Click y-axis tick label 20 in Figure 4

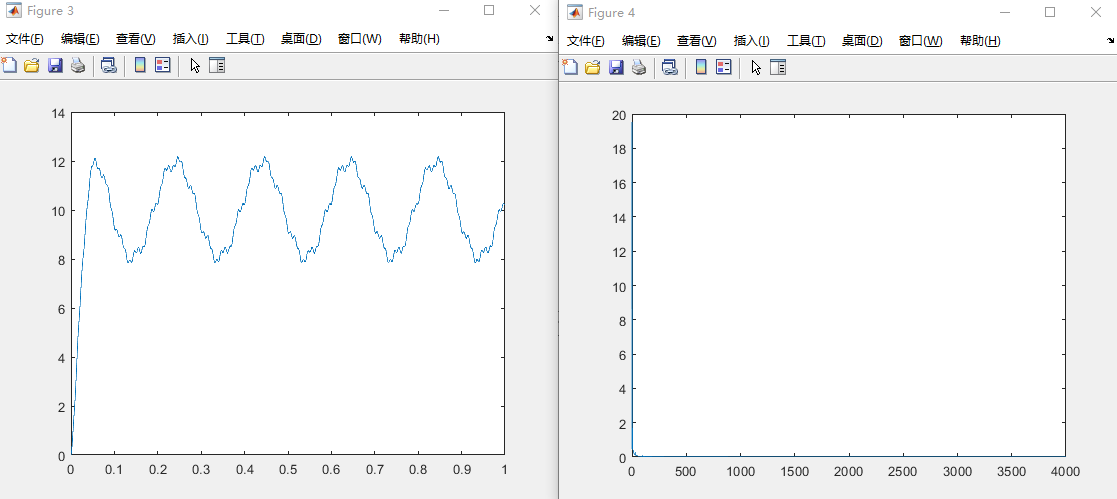pyautogui.click(x=619, y=115)
